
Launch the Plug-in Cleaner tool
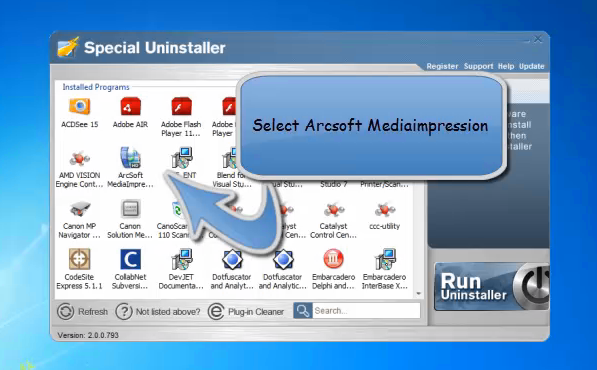(x=246, y=311)
